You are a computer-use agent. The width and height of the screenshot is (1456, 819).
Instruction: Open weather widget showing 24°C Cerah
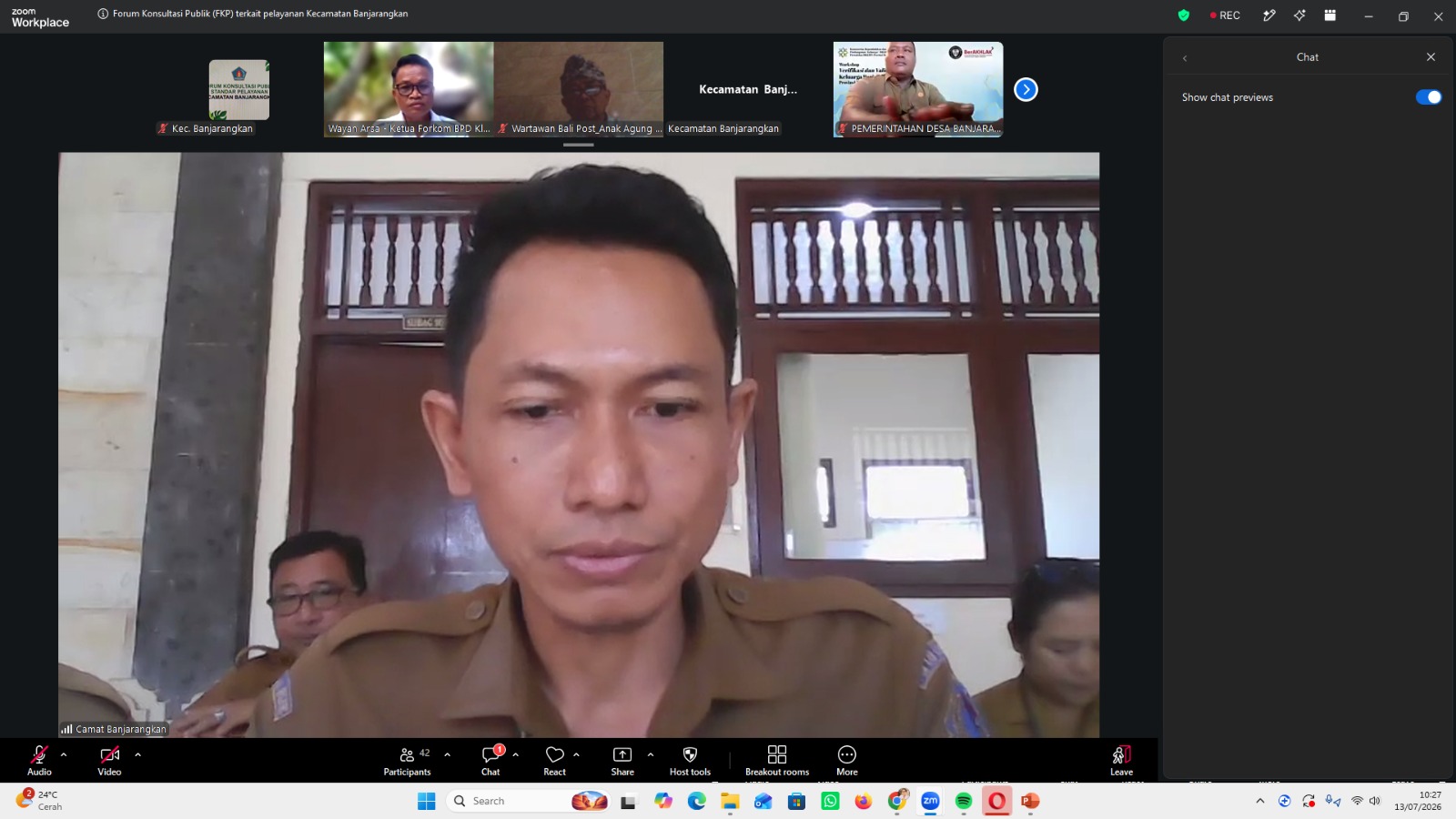[x=39, y=800]
